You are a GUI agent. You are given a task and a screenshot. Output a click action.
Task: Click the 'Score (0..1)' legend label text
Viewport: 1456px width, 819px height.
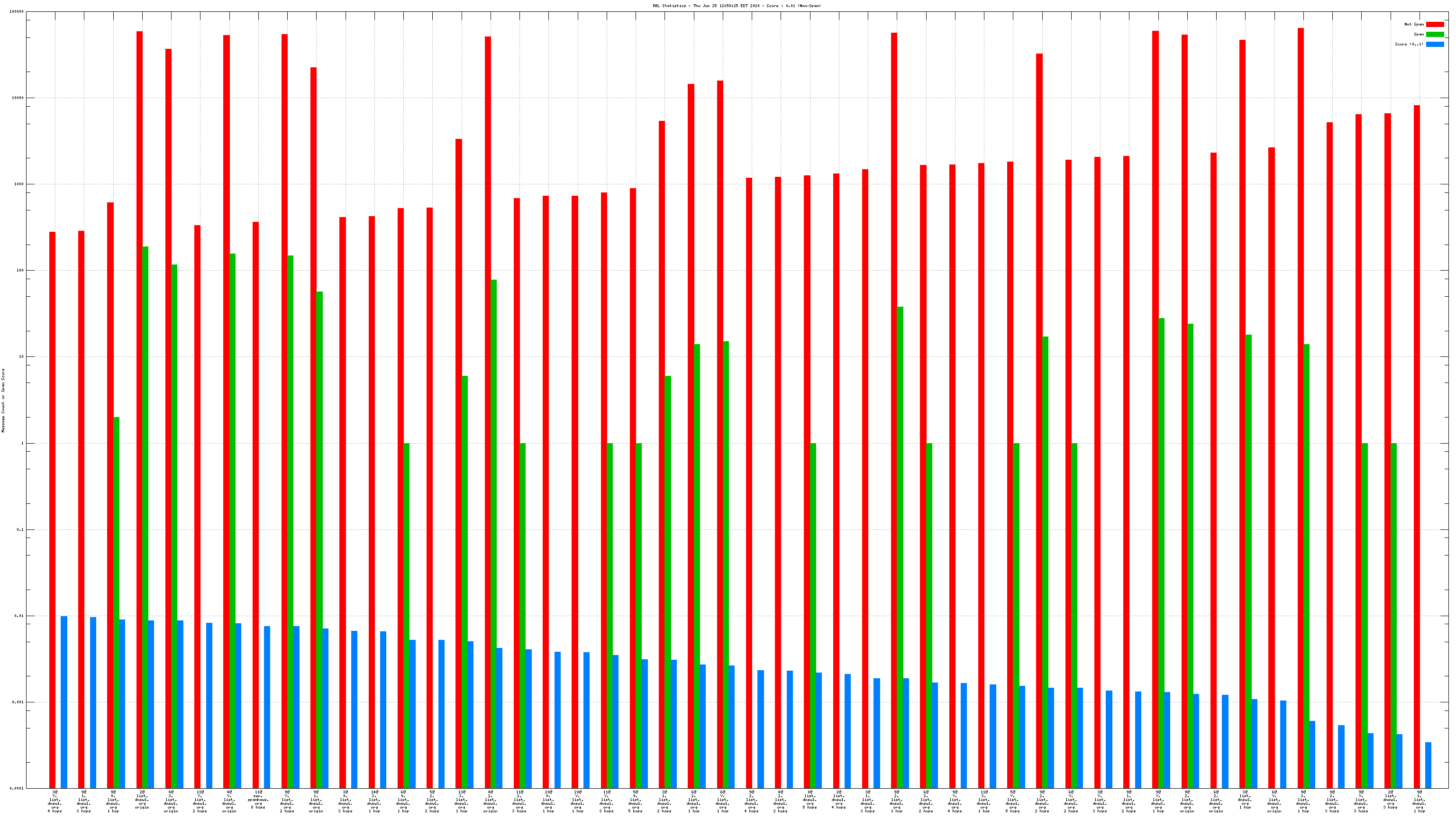(x=1409, y=44)
